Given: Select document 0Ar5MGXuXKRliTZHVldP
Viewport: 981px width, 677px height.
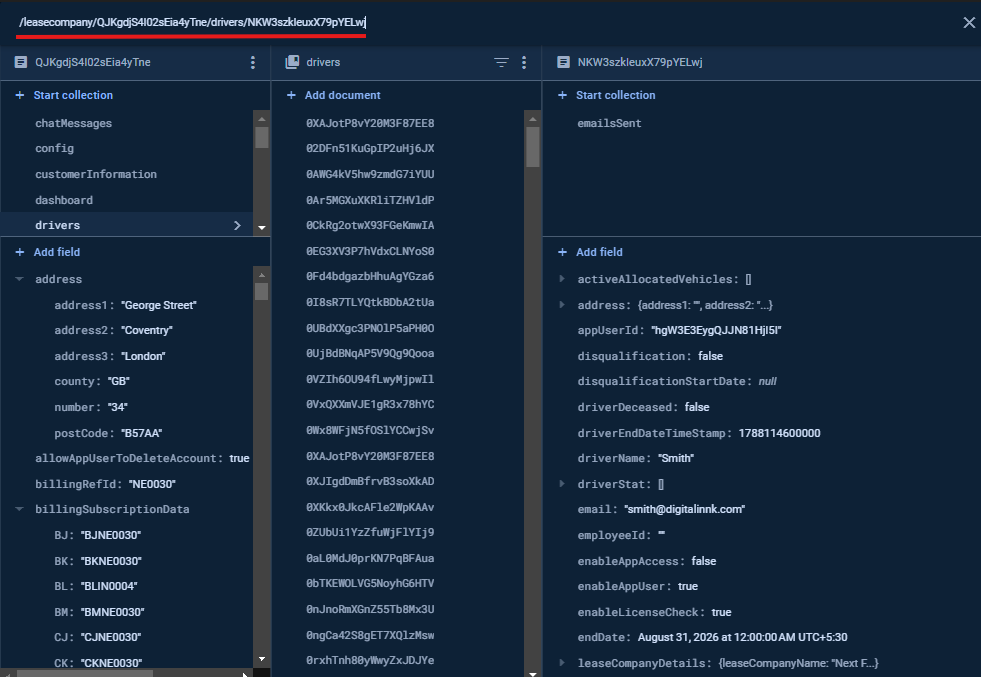Looking at the screenshot, I should 370,200.
